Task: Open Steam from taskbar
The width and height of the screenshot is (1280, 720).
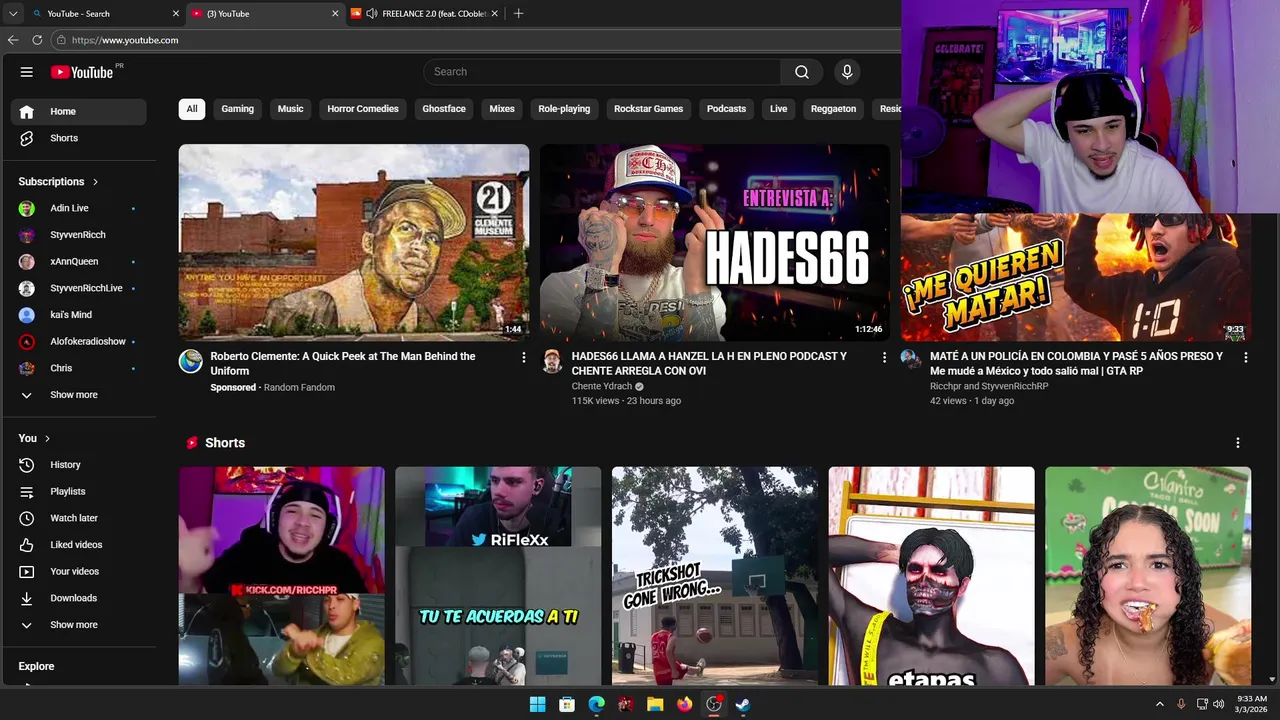Action: pos(743,704)
